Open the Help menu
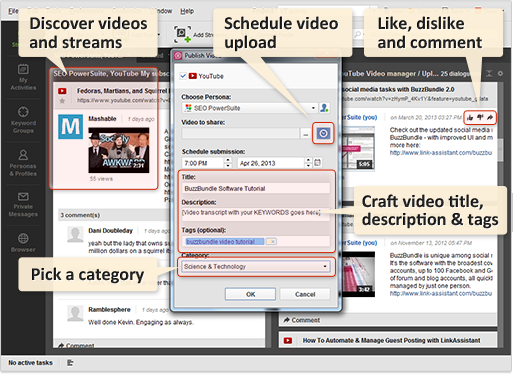 point(187,11)
